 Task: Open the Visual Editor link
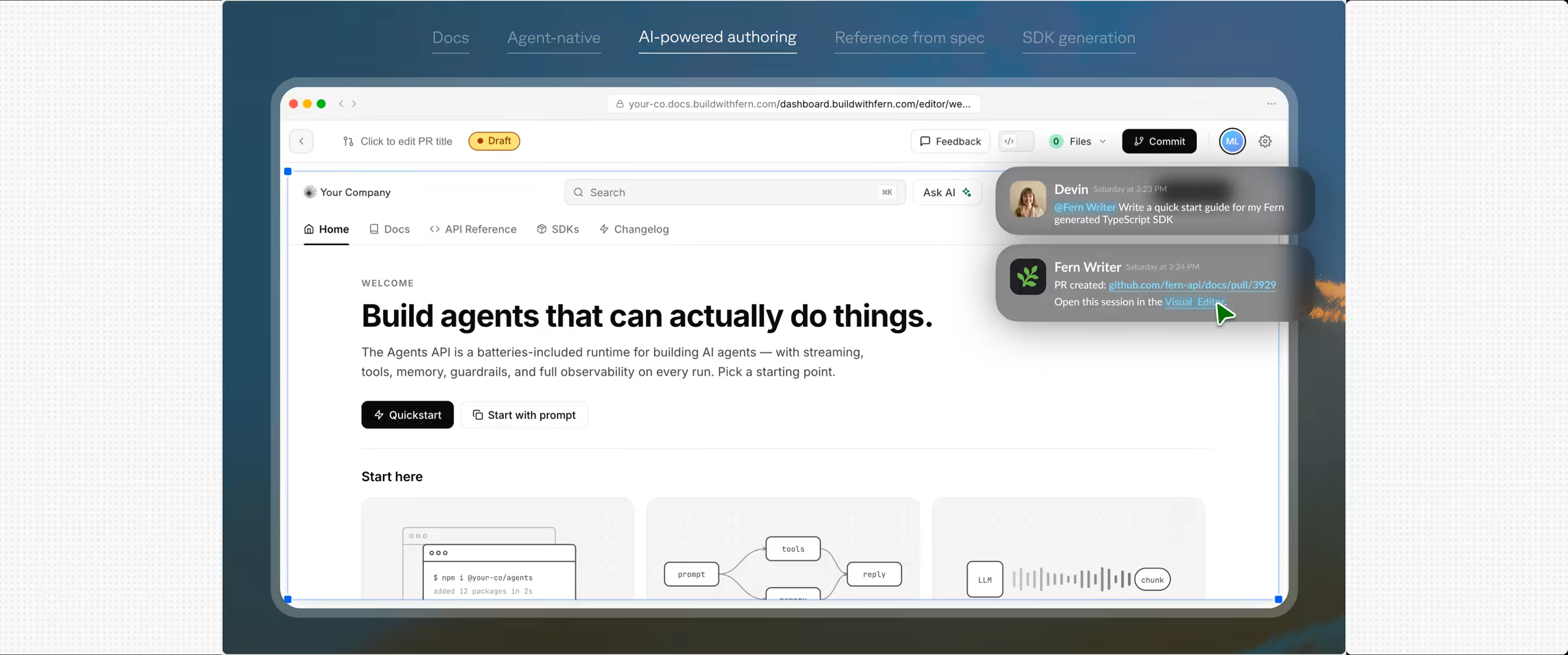[x=1194, y=302]
